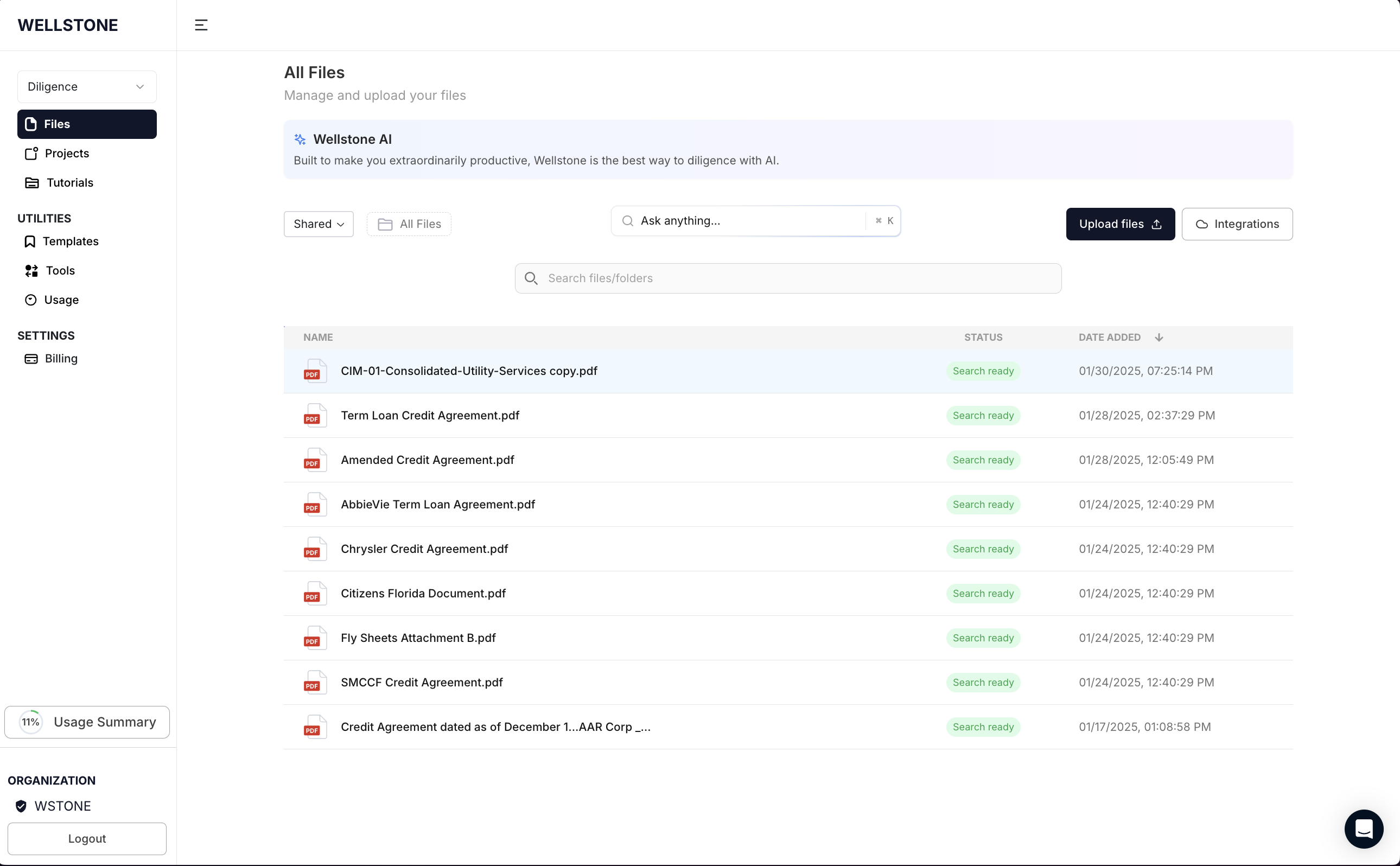Focus the Search files/folders field

(x=787, y=278)
